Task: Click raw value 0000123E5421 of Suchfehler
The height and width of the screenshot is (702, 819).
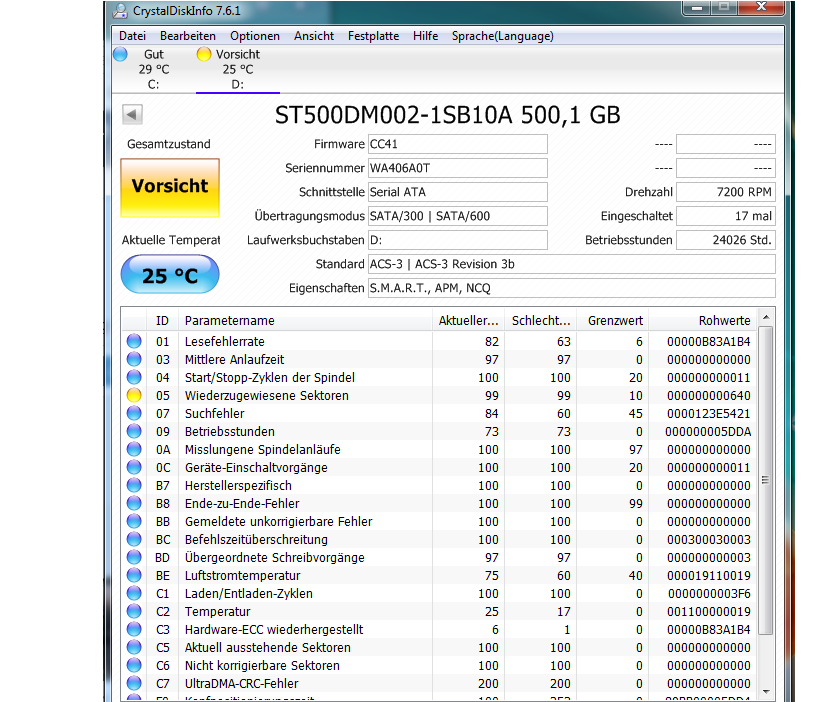Action: click(x=708, y=414)
